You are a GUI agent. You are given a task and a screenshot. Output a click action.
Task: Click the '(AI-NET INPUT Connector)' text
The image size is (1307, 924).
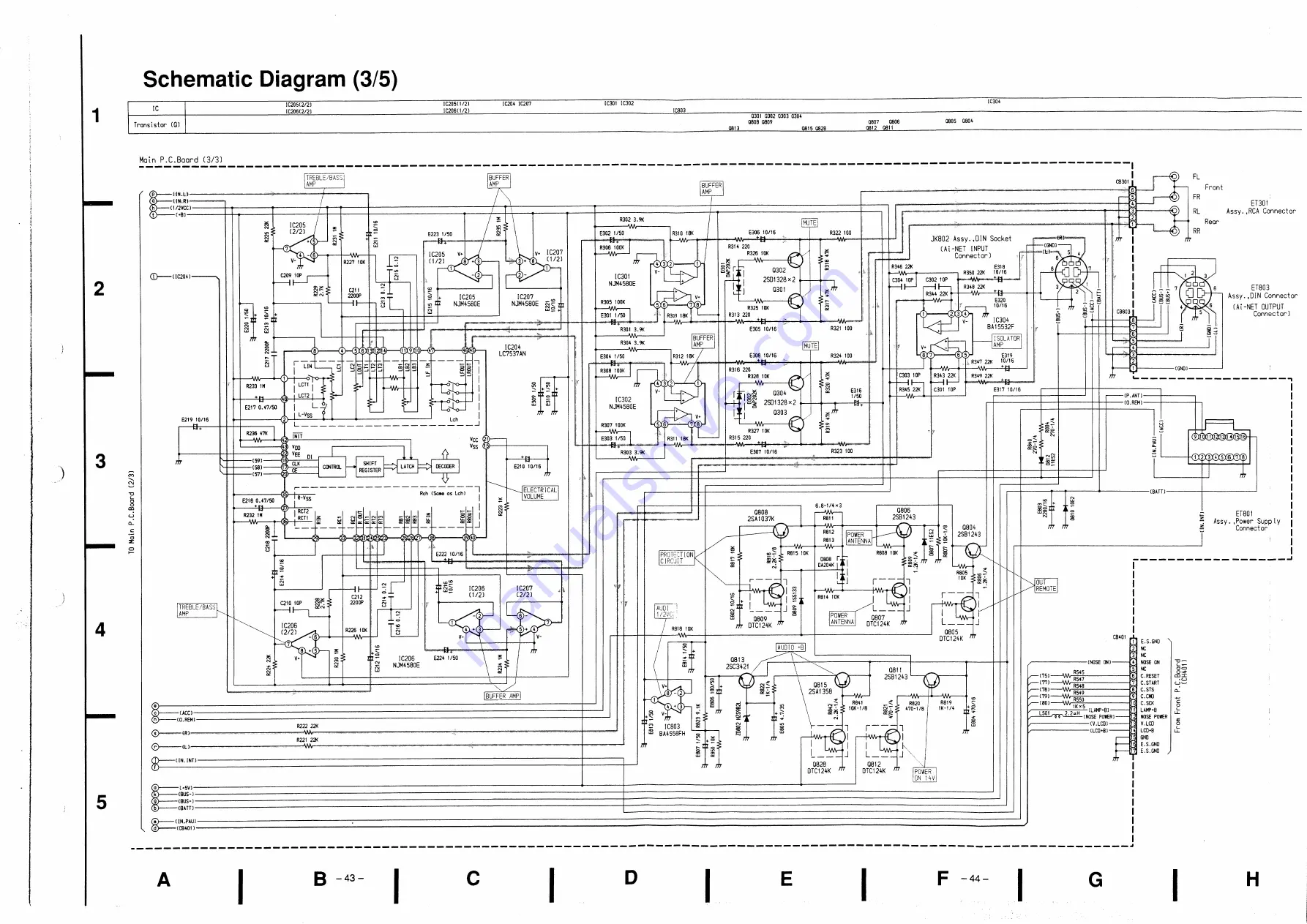point(965,252)
